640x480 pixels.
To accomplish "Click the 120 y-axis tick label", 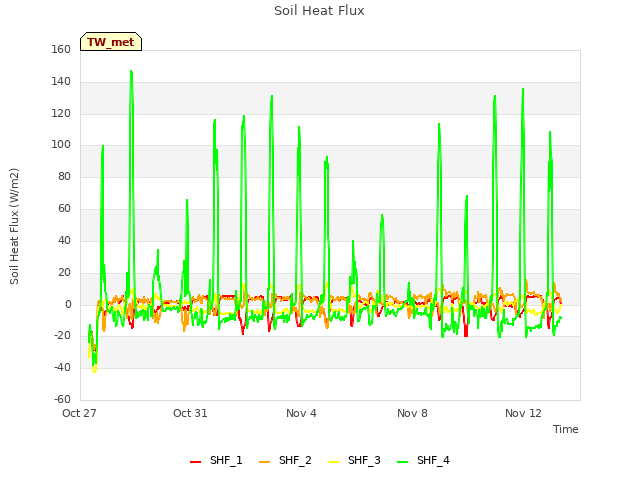I will (61, 113).
